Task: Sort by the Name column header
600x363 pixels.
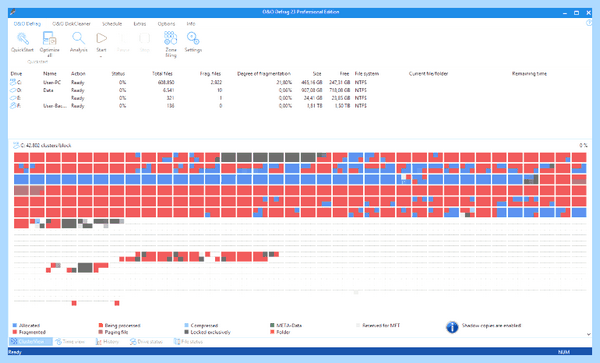Action: point(50,73)
